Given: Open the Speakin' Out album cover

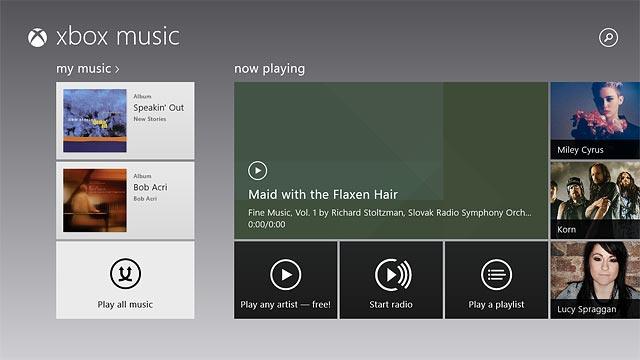Looking at the screenshot, I should 95,120.
